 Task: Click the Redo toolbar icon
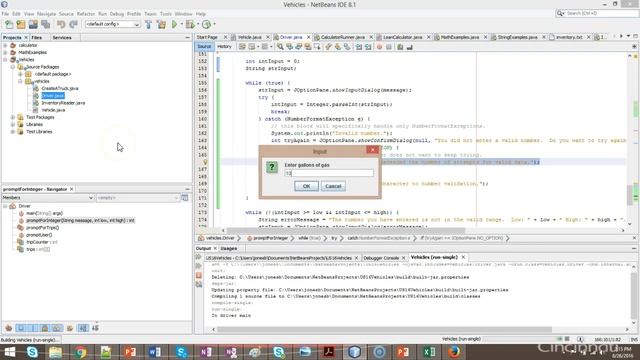point(73,24)
